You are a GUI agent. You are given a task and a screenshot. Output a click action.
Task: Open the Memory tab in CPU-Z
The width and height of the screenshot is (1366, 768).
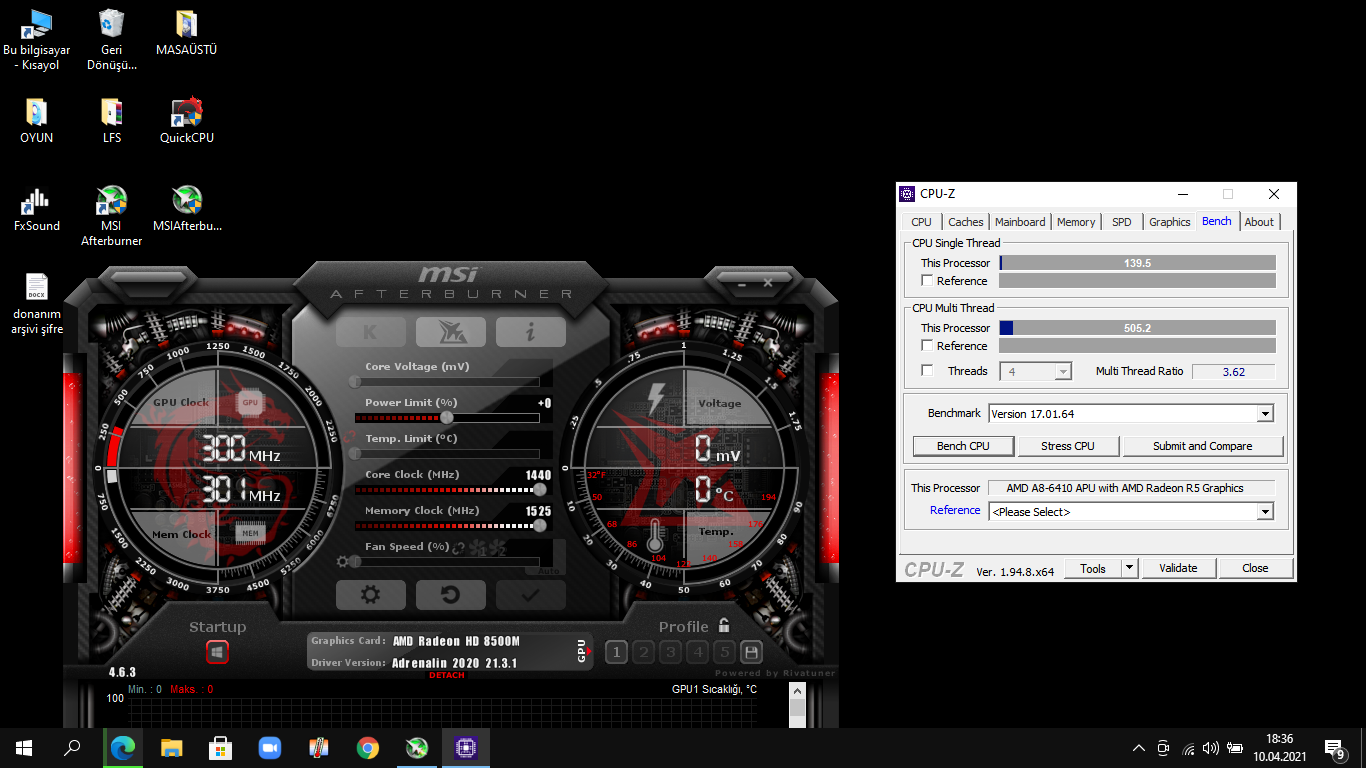1076,222
